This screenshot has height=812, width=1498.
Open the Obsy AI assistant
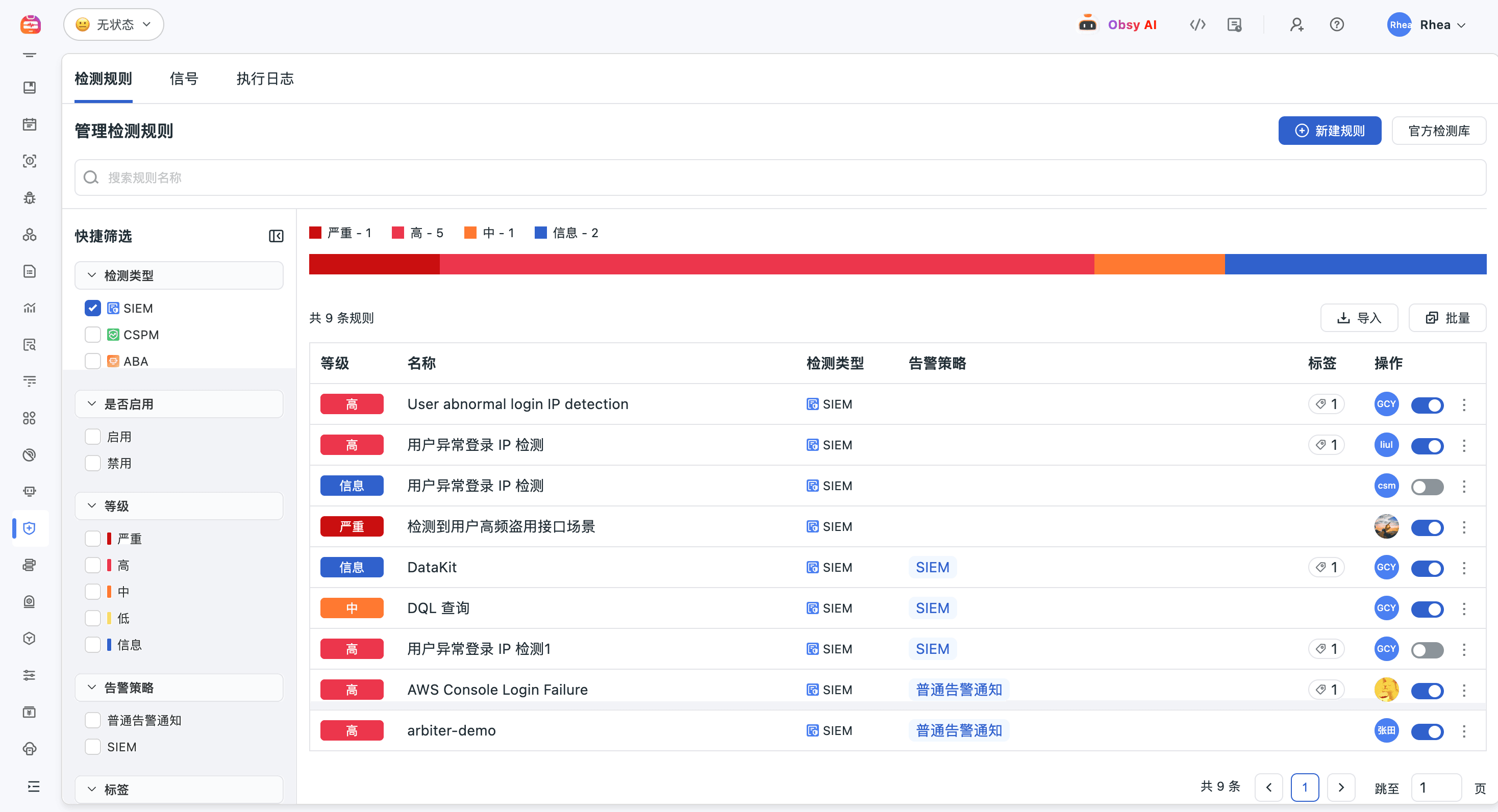click(1117, 24)
